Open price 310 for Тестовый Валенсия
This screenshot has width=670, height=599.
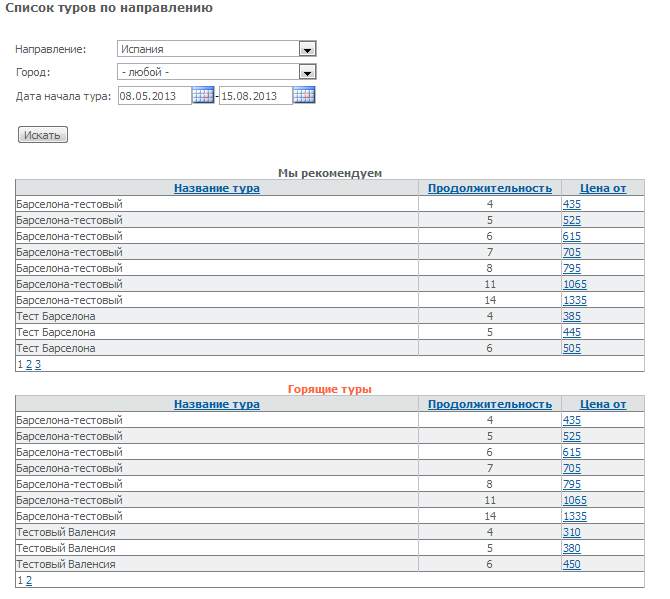point(571,532)
